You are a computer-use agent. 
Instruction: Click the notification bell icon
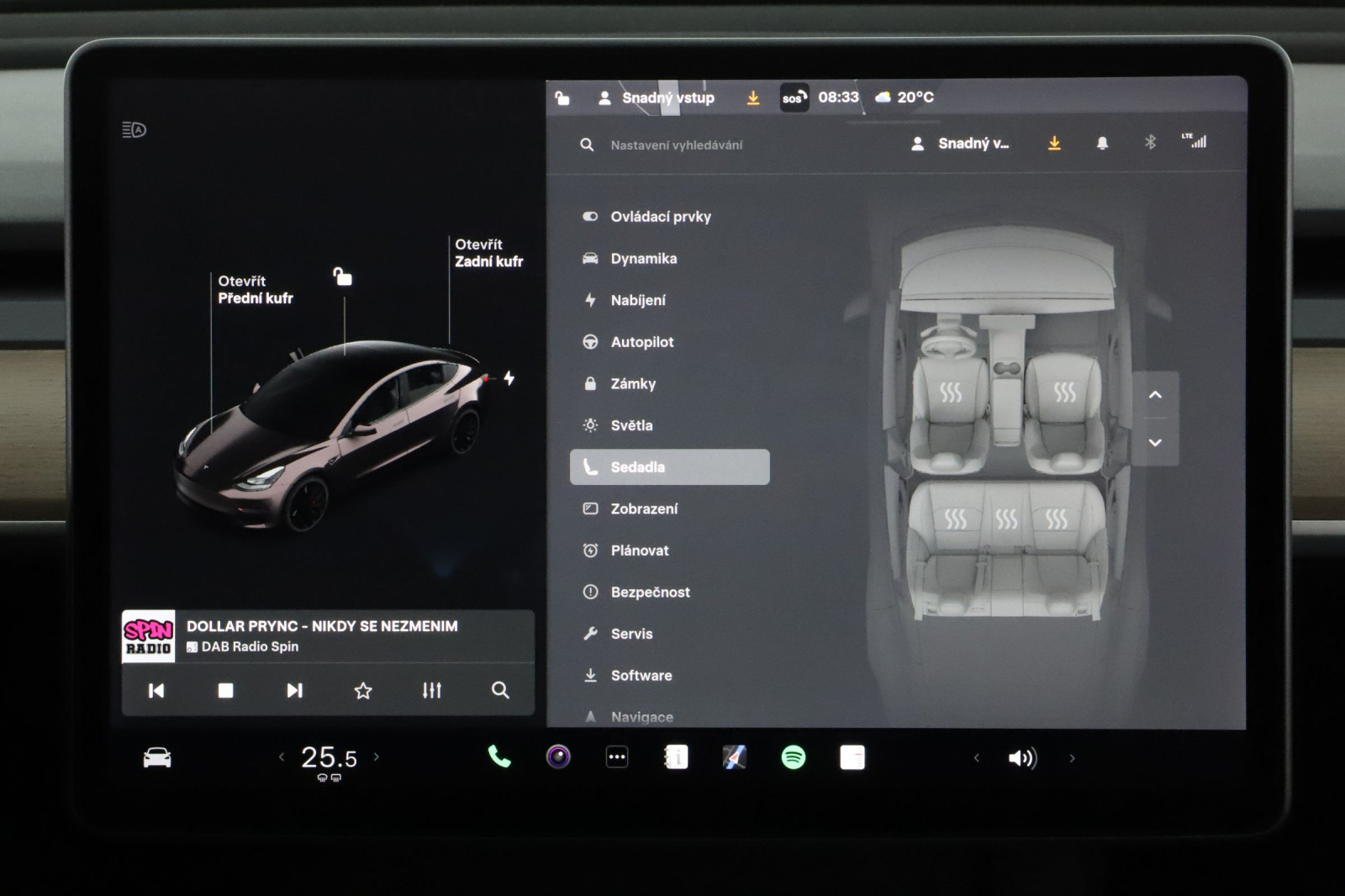click(x=1102, y=144)
